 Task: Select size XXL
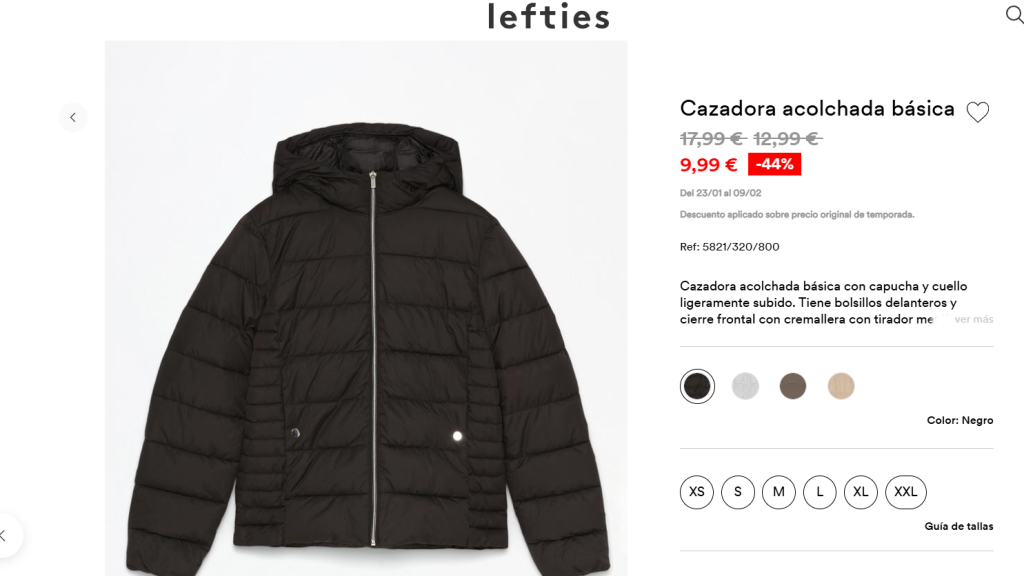tap(906, 492)
